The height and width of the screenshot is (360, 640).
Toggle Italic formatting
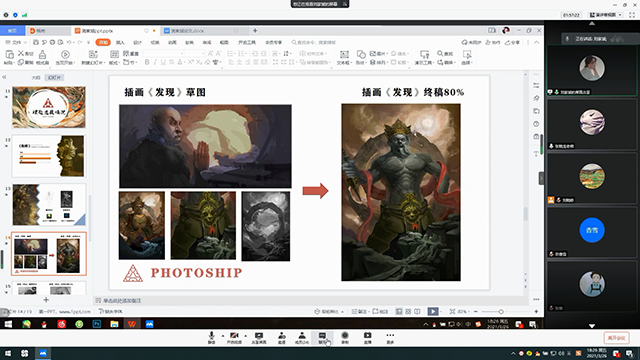[x=155, y=62]
